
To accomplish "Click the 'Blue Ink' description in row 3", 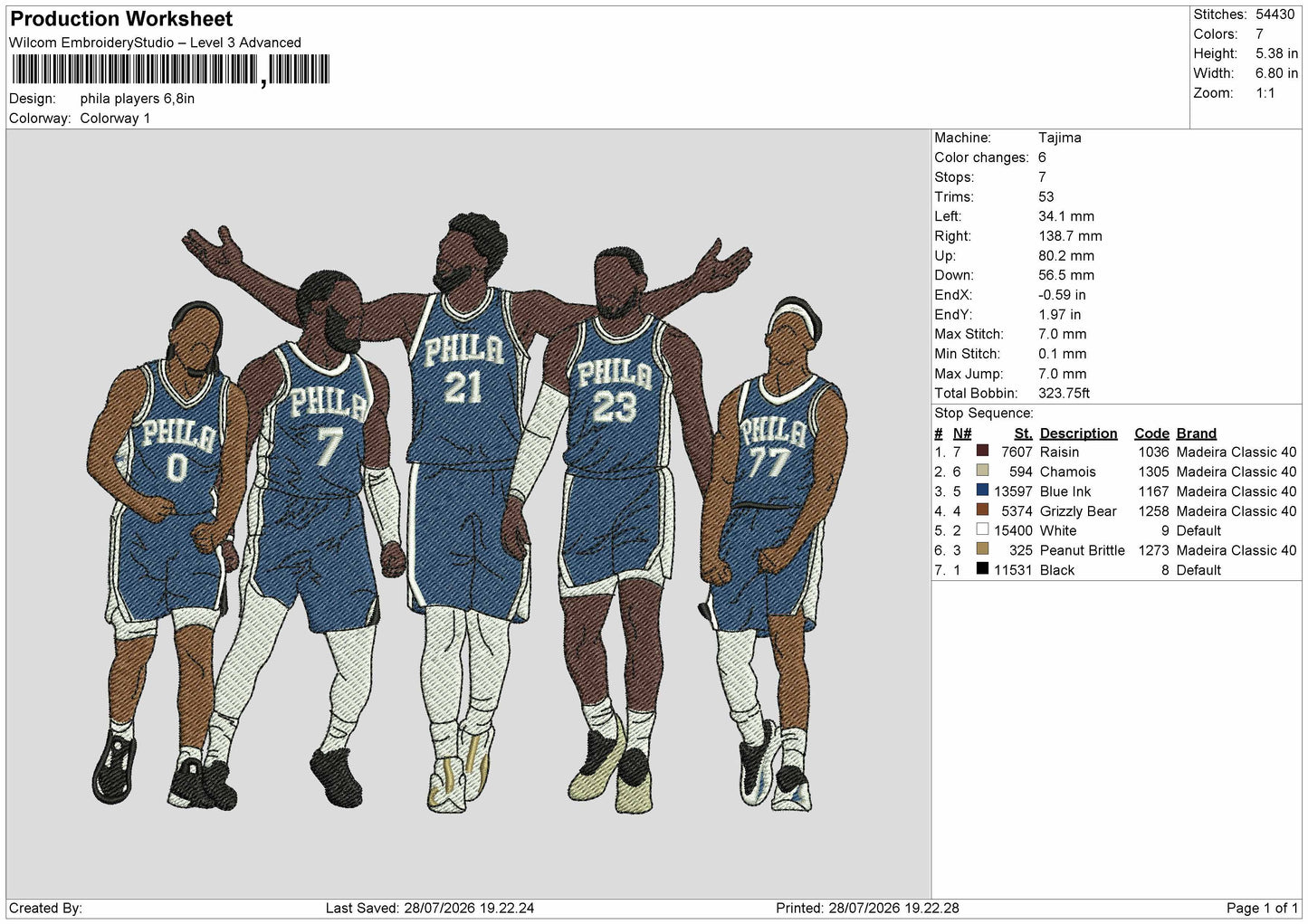I will [x=1065, y=492].
